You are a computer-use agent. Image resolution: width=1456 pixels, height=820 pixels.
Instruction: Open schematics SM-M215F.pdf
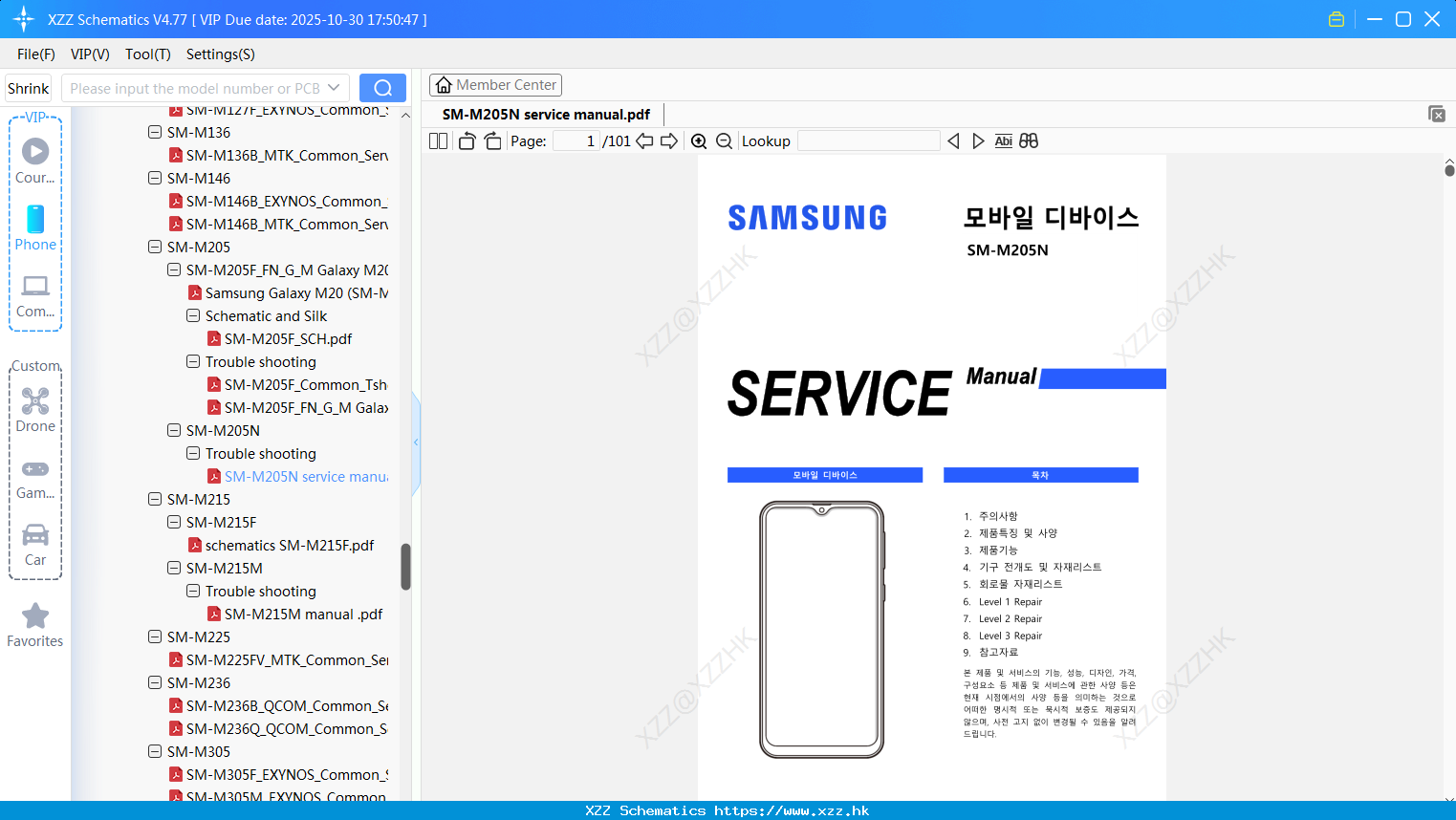[281, 545]
